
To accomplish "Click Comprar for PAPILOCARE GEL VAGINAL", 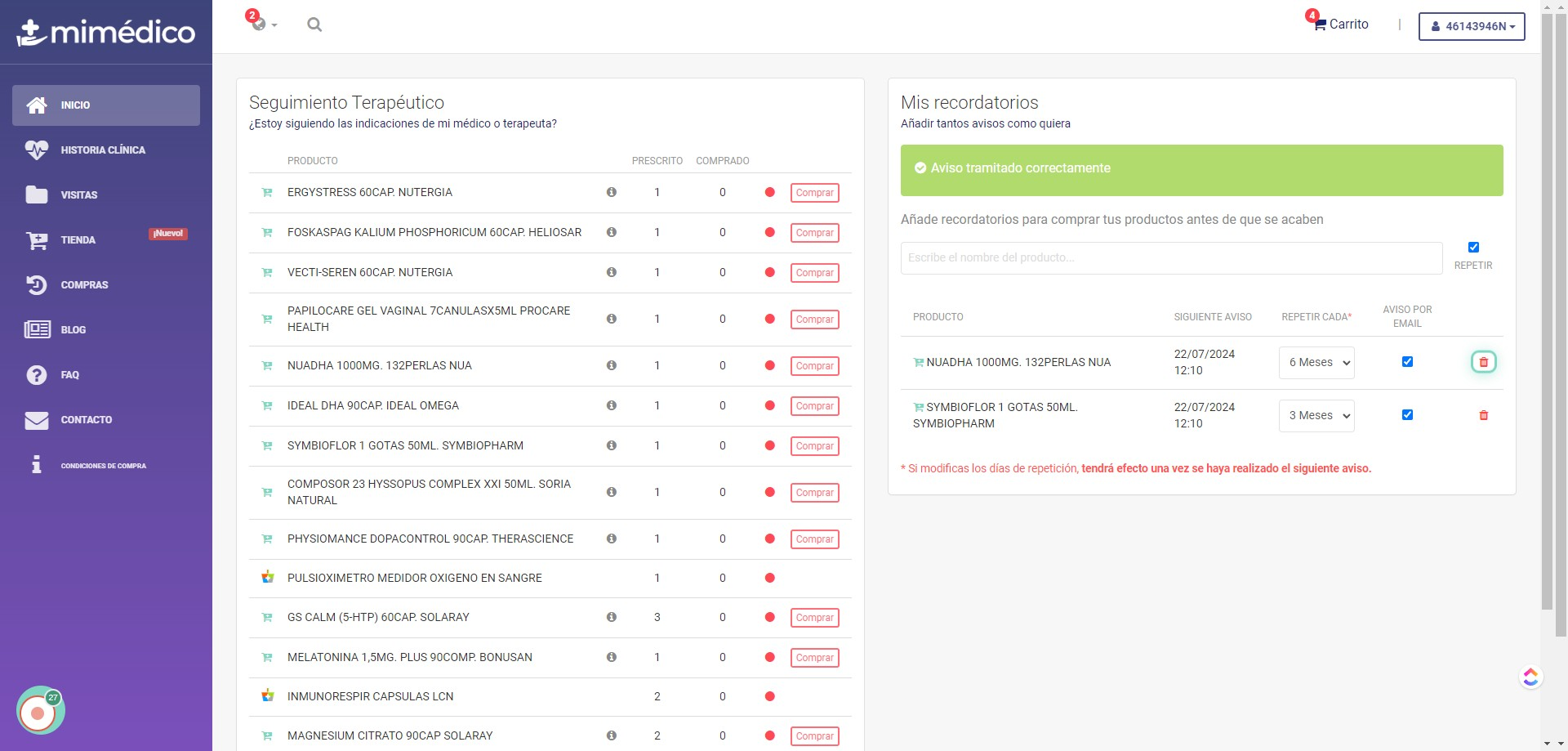I will (815, 320).
